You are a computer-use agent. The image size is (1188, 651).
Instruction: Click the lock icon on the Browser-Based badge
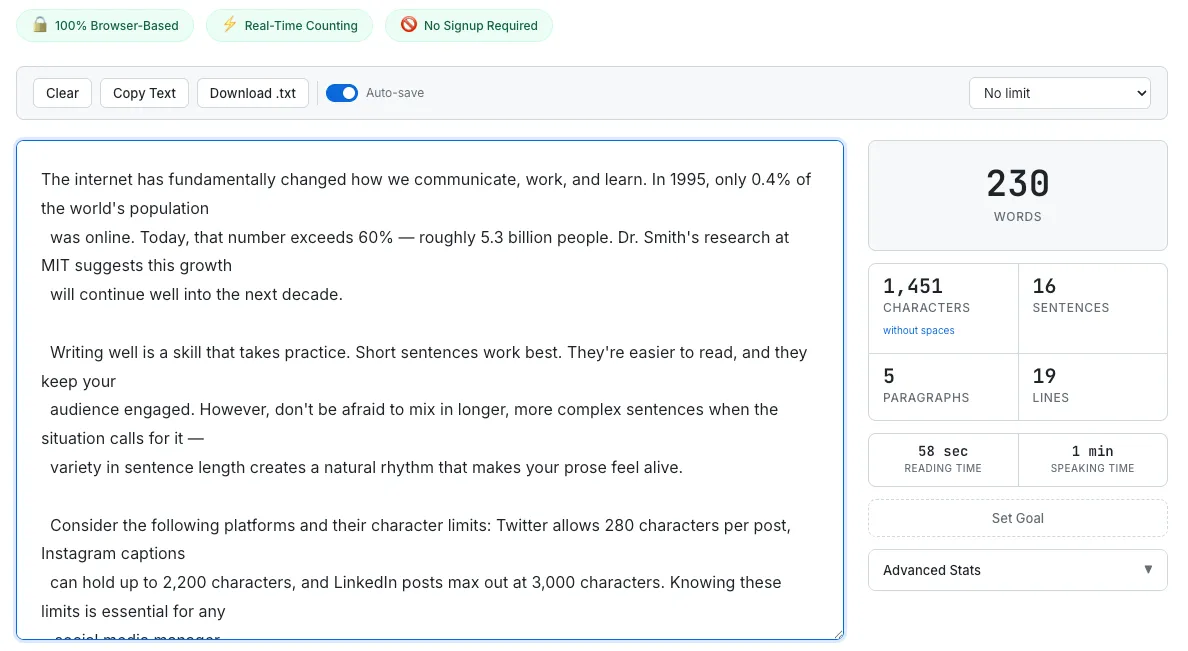(40, 25)
